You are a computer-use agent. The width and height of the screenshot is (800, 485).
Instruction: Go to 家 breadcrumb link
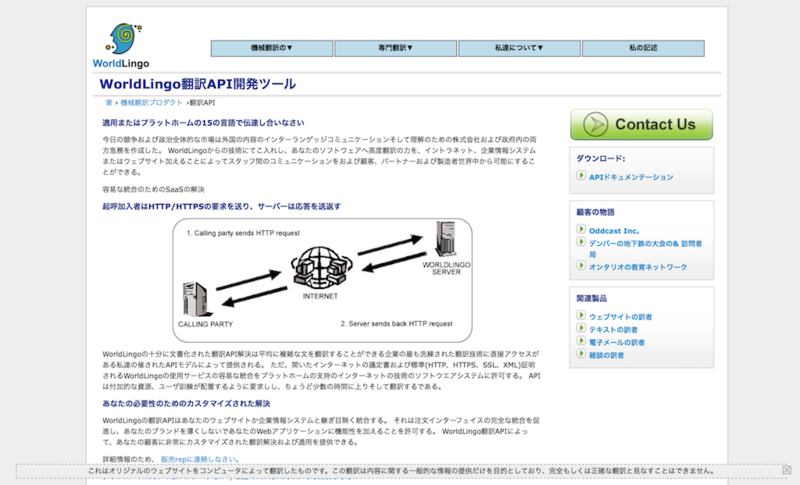tap(109, 103)
